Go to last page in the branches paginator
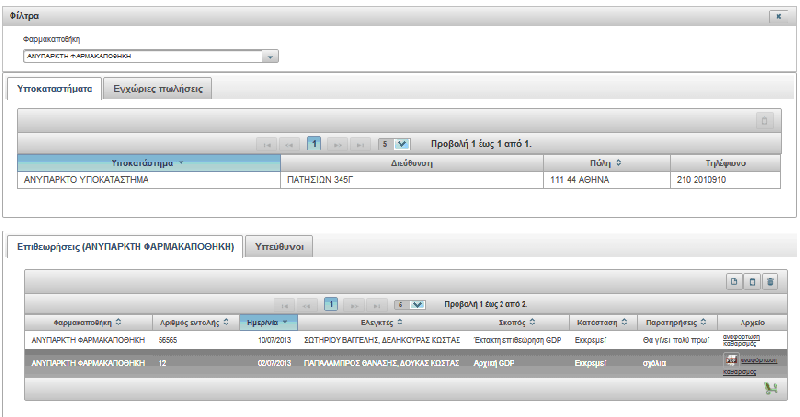This screenshot has height=417, width=800. (x=360, y=144)
